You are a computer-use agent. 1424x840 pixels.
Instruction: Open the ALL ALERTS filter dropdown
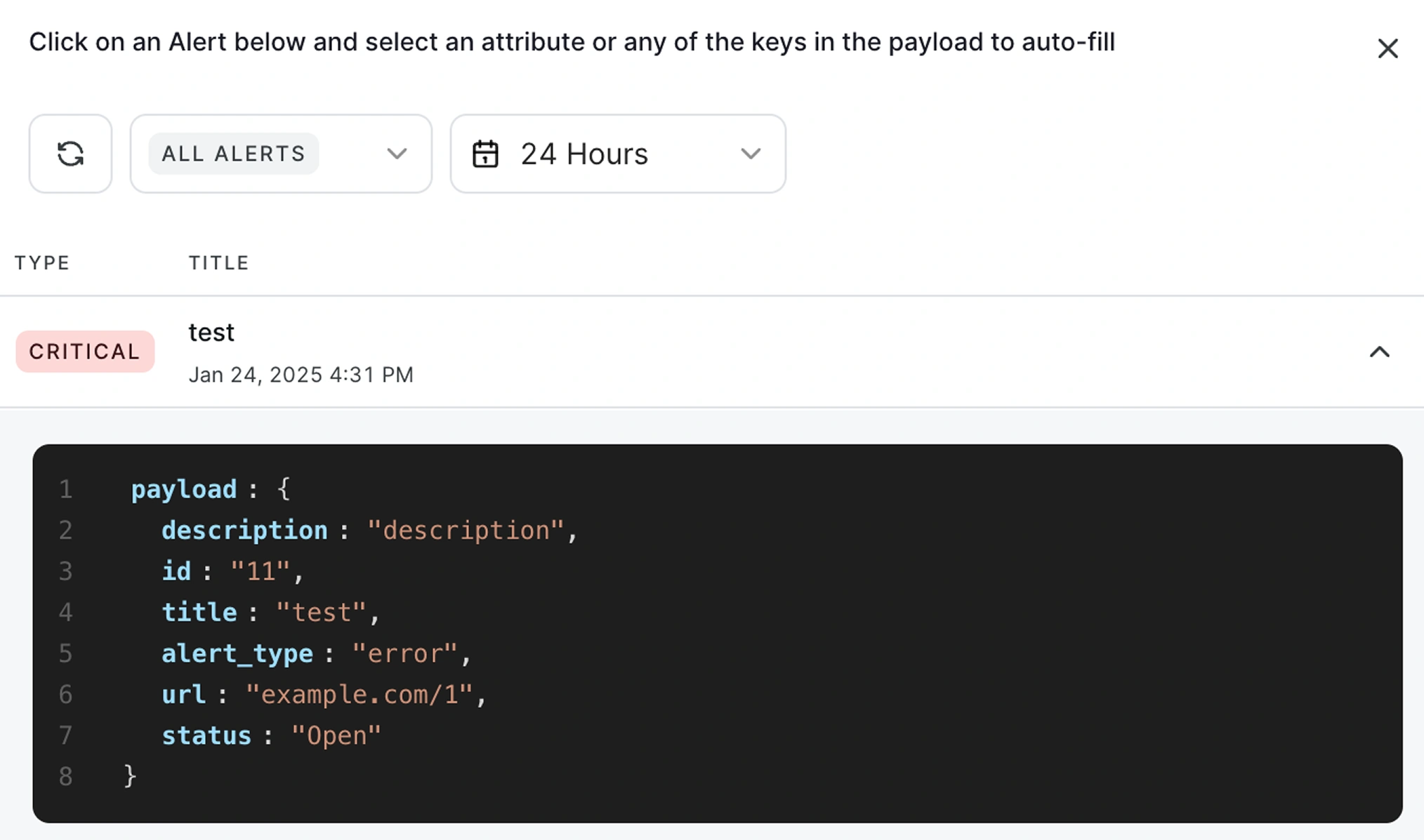point(397,154)
